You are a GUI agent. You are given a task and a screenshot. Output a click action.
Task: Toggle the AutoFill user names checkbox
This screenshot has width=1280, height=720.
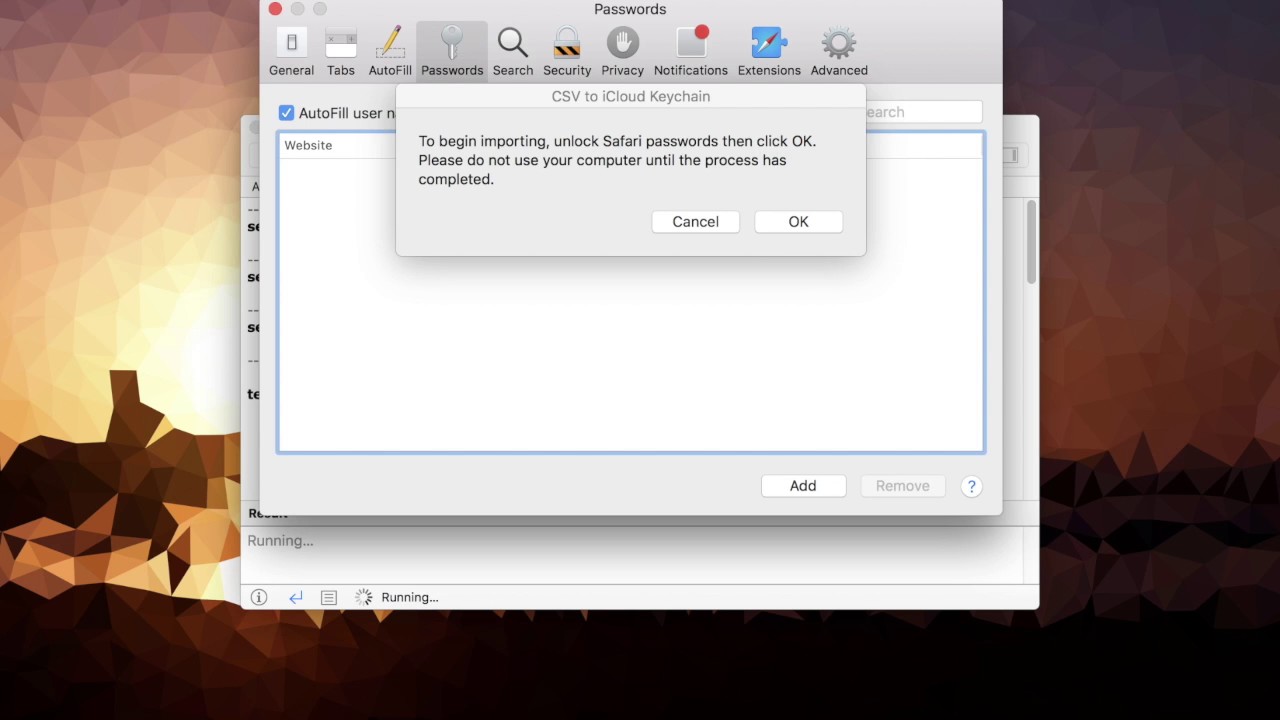pyautogui.click(x=286, y=113)
